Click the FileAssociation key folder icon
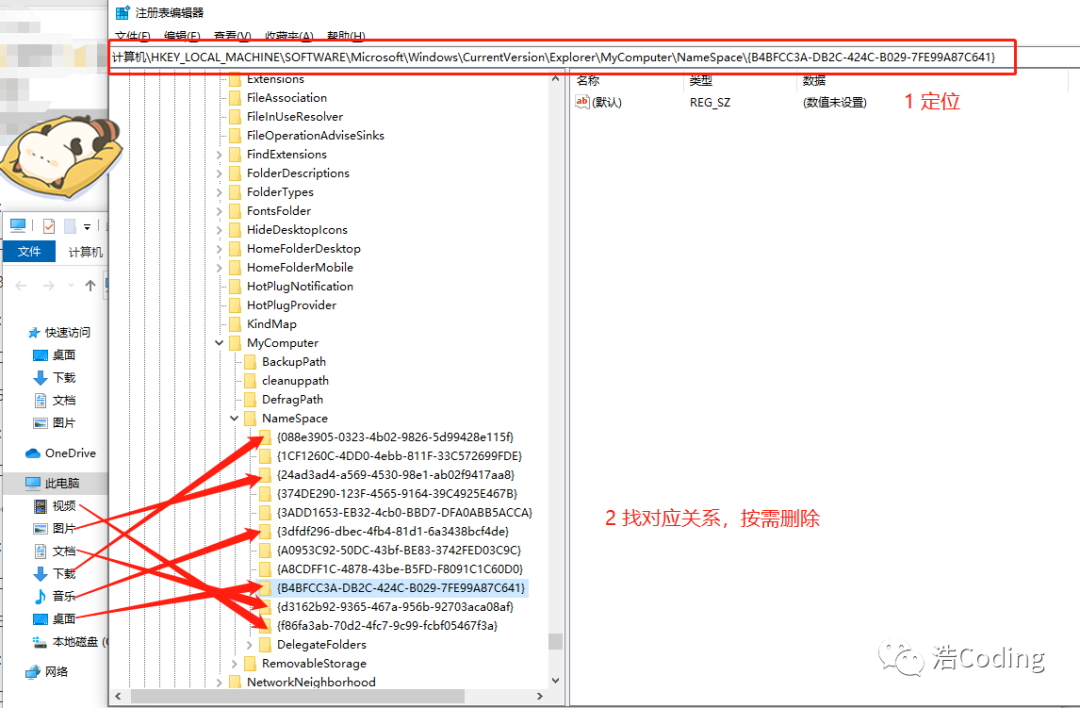Screen dimensions: 1080x708 coord(235,98)
